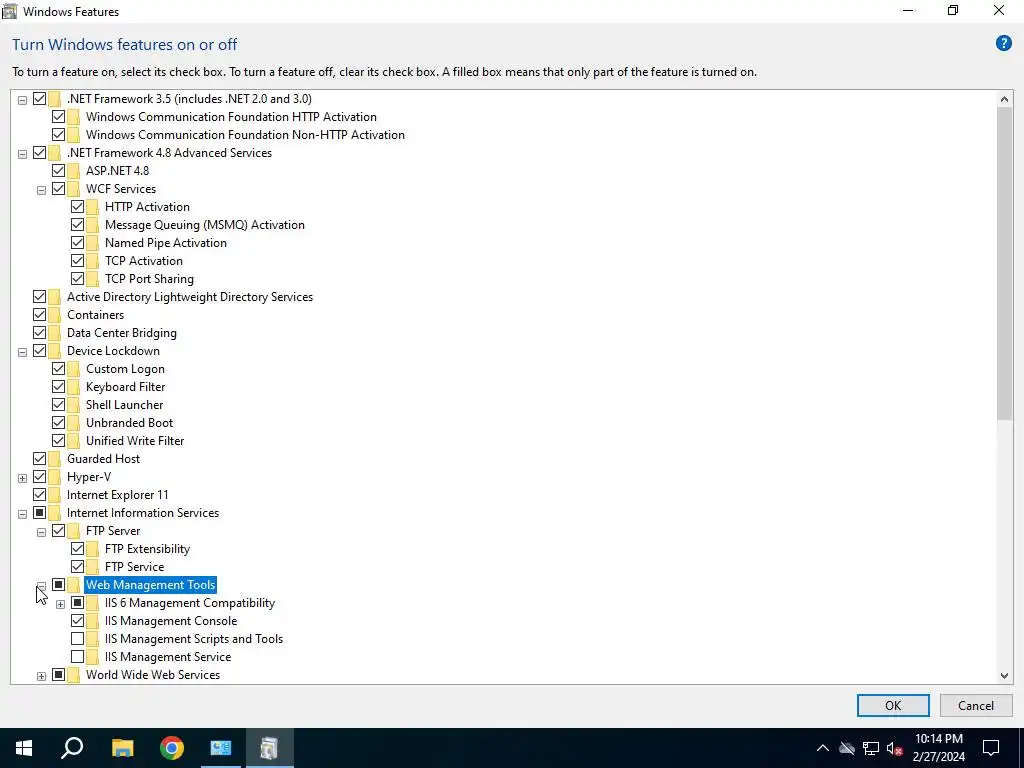Click the folder icon beside Keyboard Filter

point(74,387)
